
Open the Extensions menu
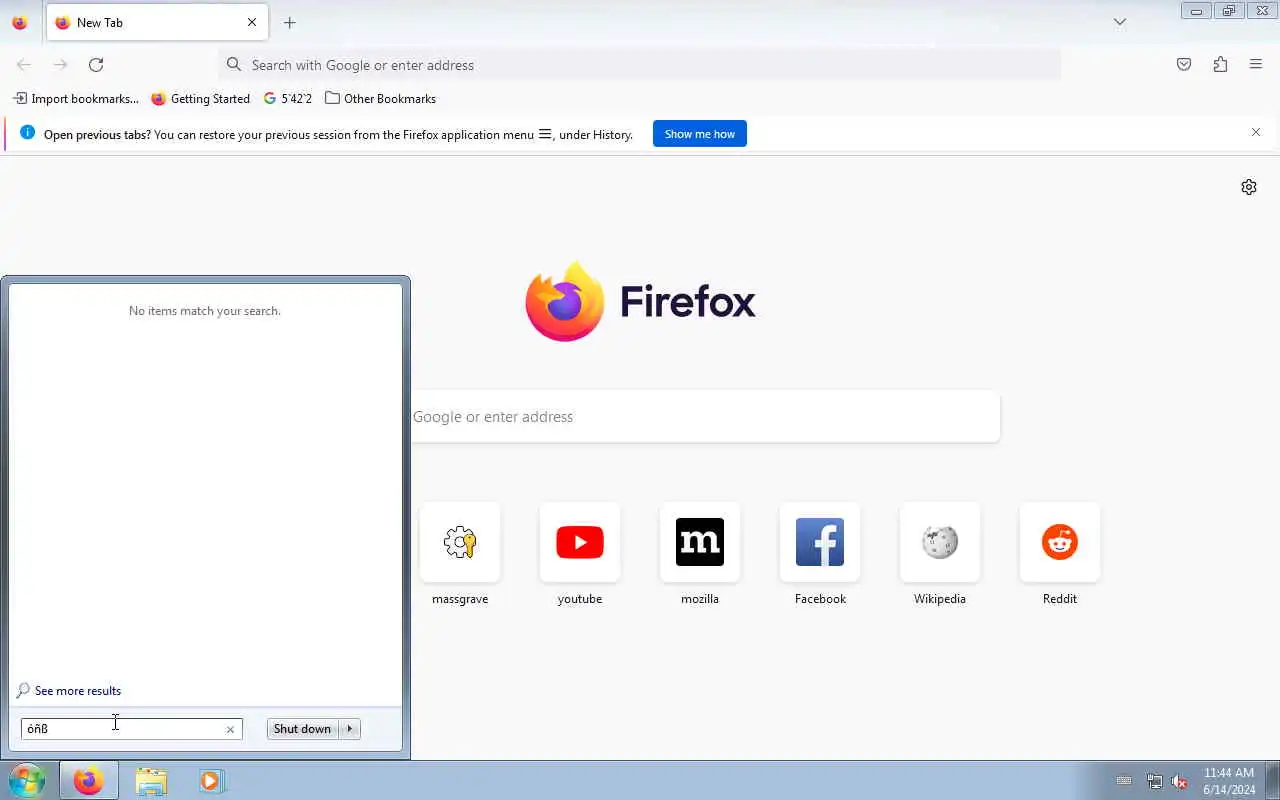[1220, 65]
